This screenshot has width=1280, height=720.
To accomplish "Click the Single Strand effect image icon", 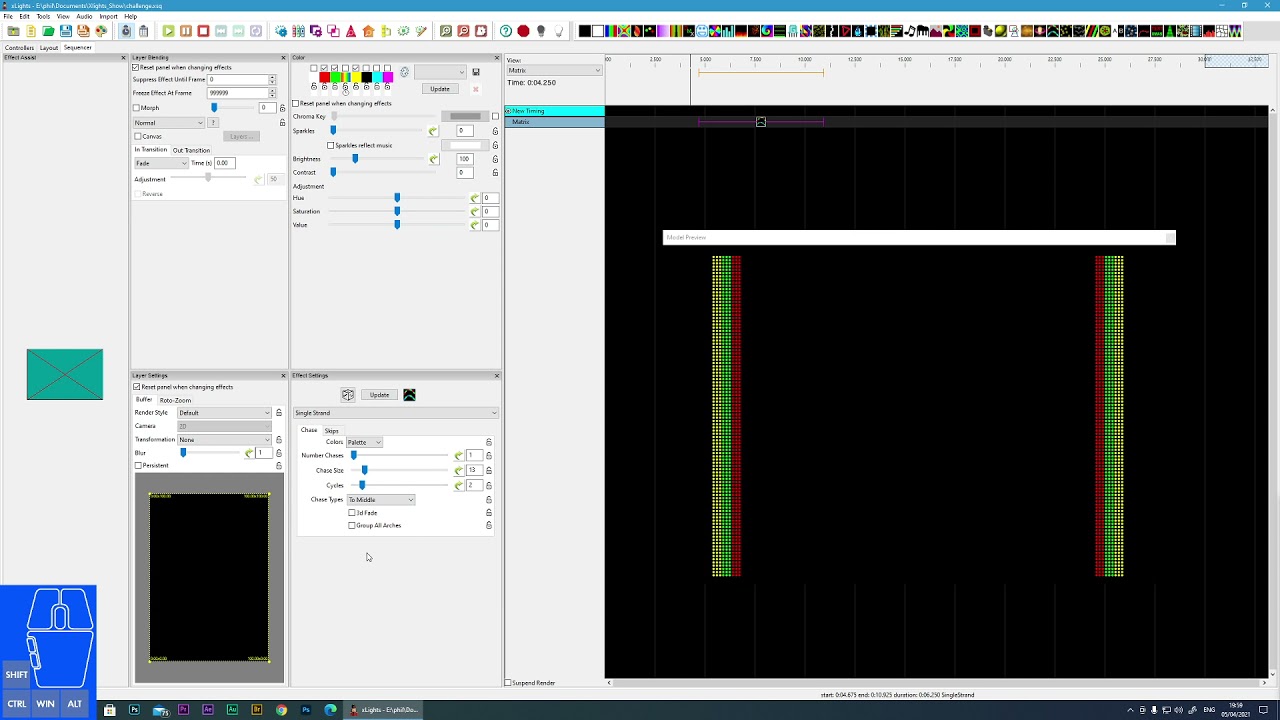I will pos(409,395).
